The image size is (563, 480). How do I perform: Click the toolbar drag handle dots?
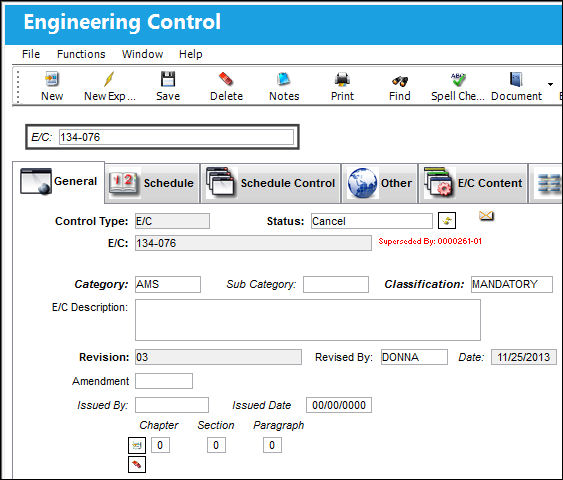(x=18, y=86)
